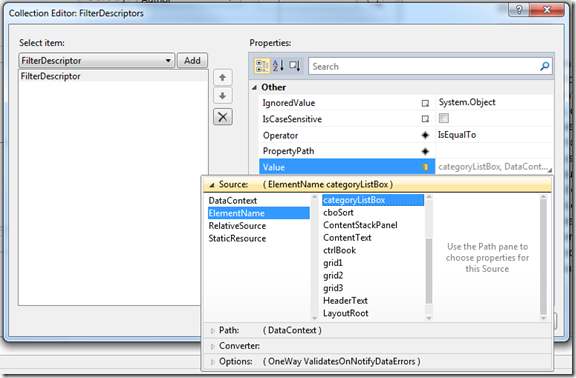The height and width of the screenshot is (378, 576).
Task: Select the Value property row label
Action: coord(274,167)
